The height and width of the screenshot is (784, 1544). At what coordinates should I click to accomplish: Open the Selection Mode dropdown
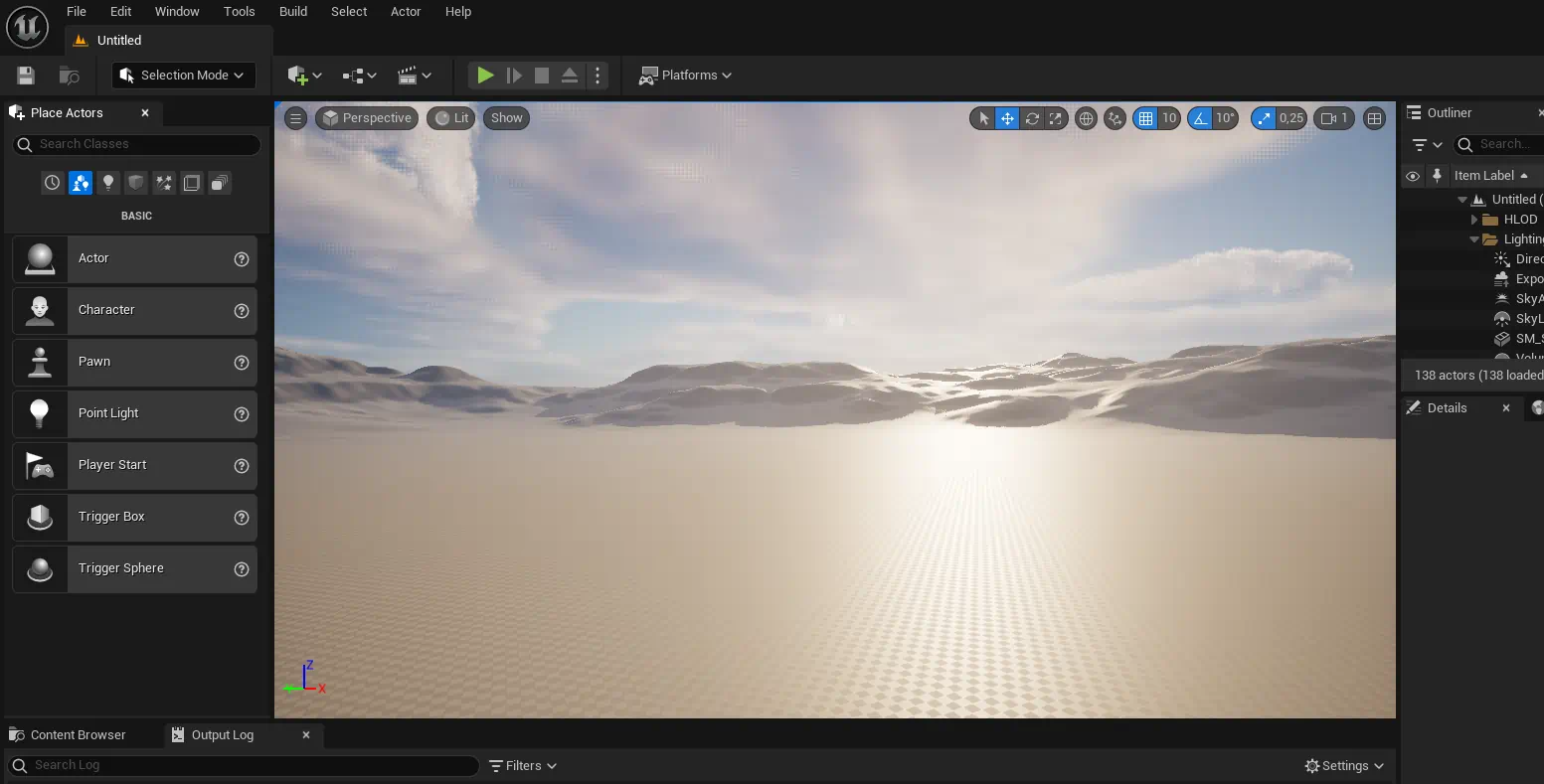pos(184,76)
